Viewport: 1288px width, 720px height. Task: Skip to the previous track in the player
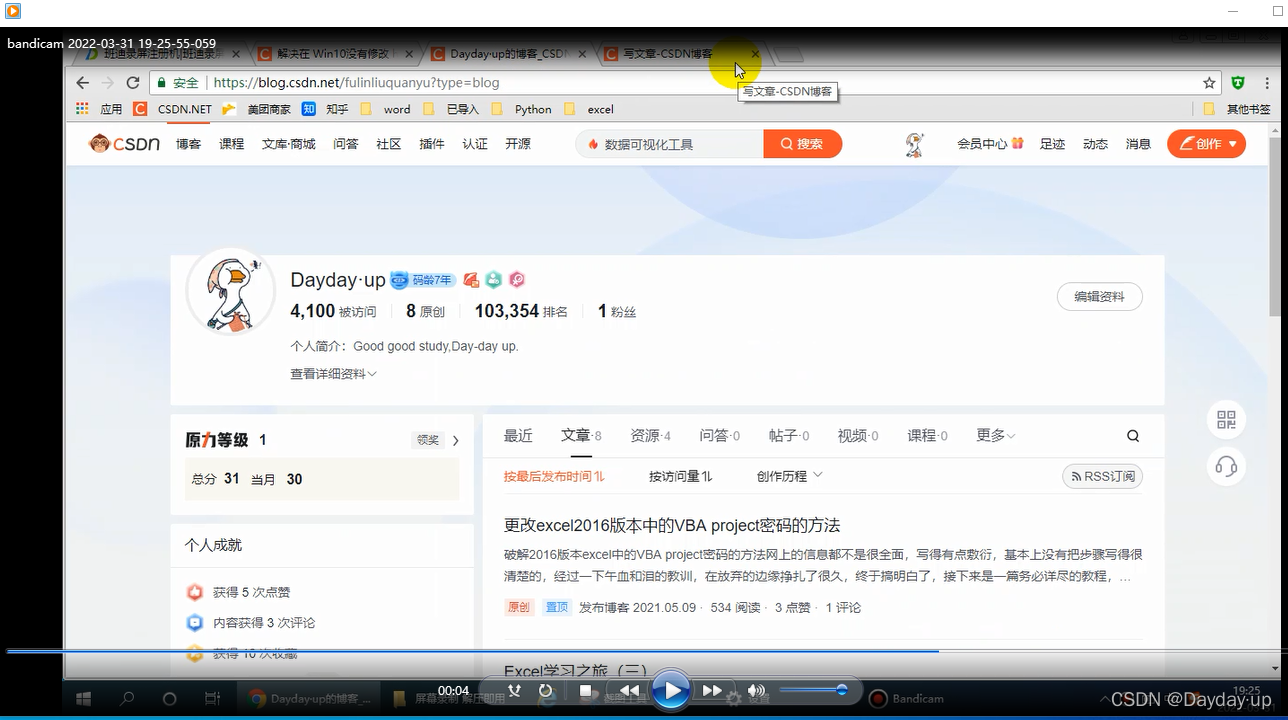629,691
